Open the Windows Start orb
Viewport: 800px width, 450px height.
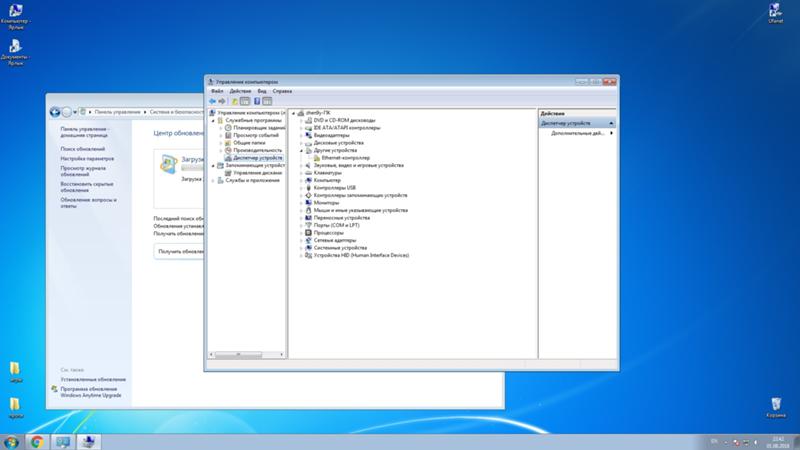(x=11, y=442)
